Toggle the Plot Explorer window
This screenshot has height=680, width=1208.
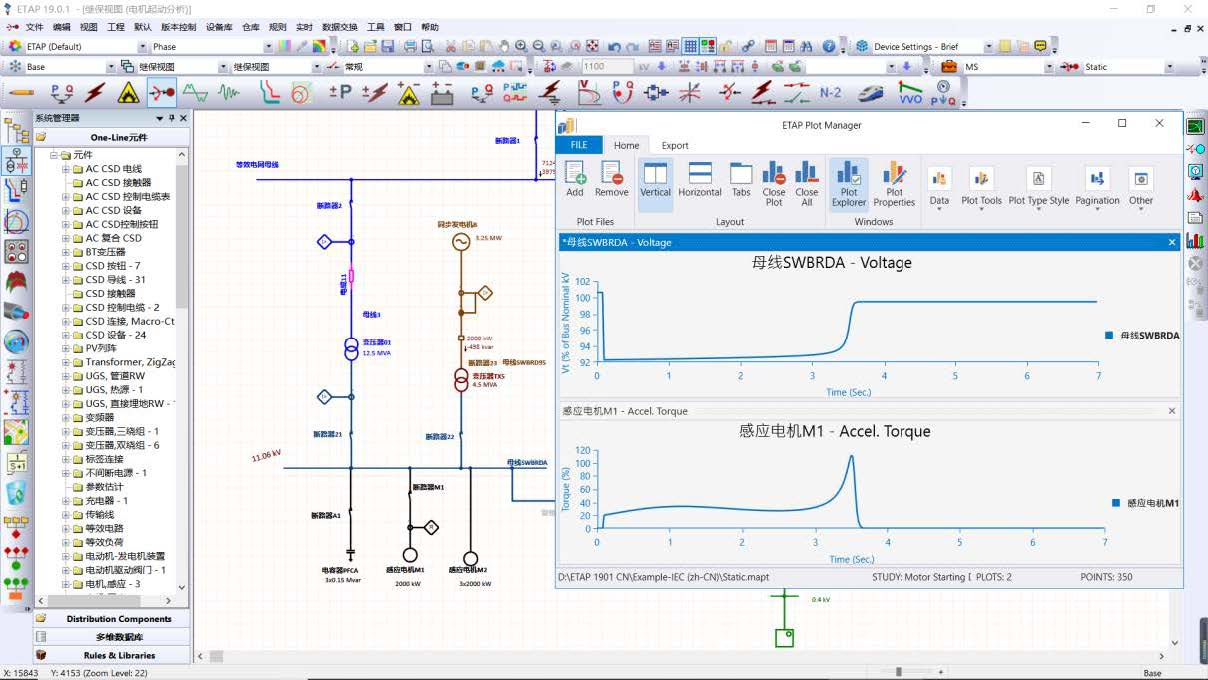click(x=849, y=182)
